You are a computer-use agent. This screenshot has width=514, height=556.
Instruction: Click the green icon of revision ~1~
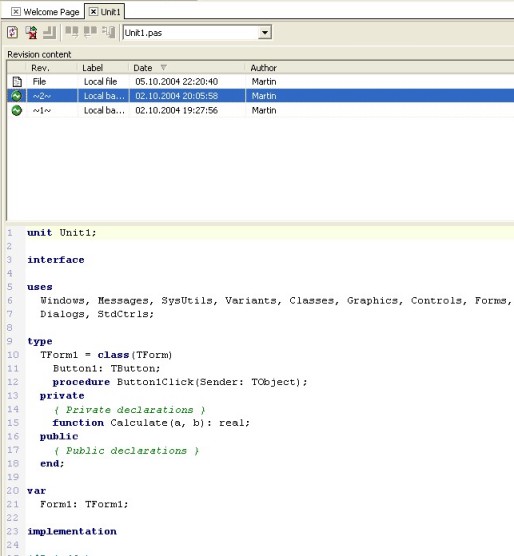click(x=16, y=110)
